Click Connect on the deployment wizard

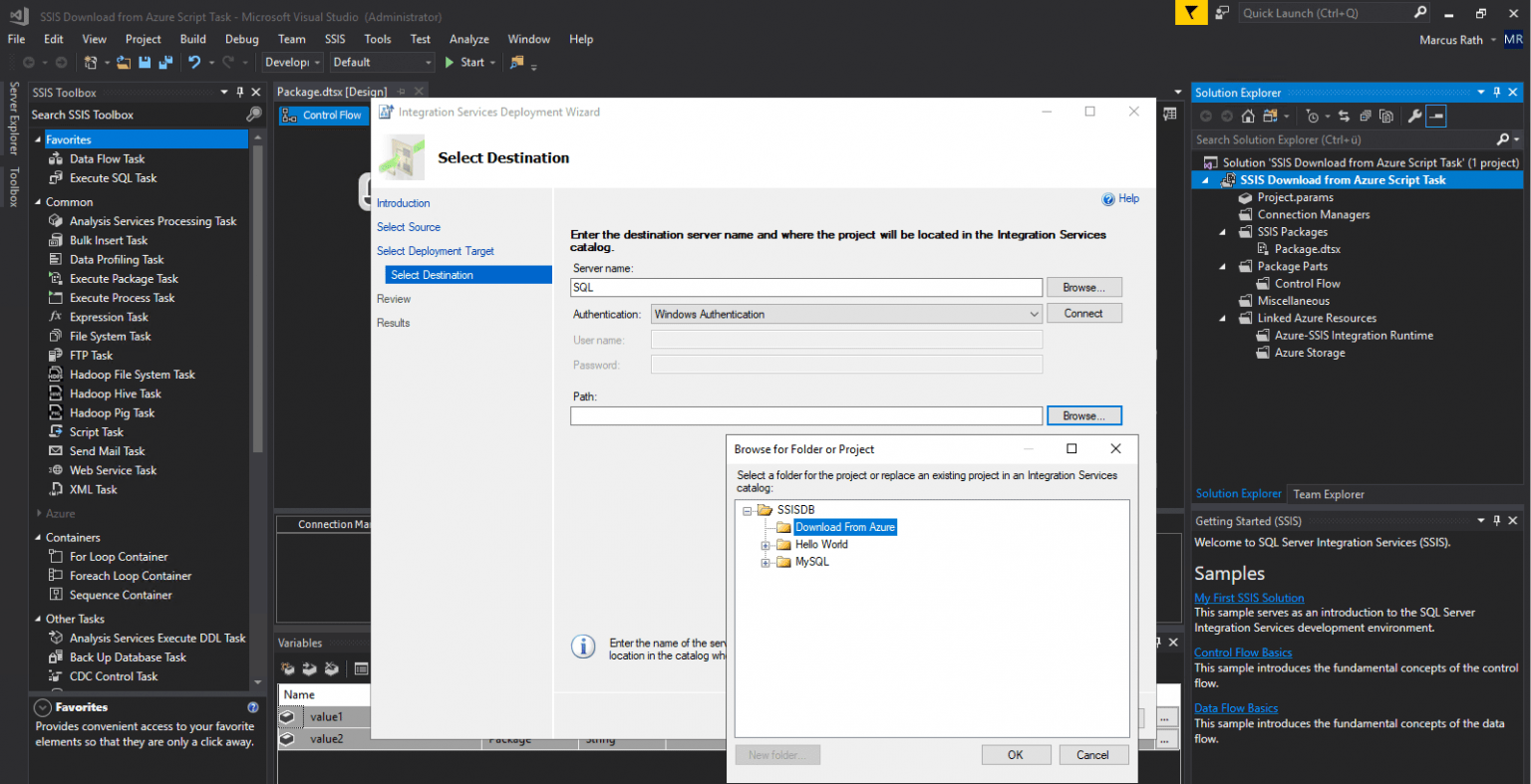click(x=1084, y=313)
